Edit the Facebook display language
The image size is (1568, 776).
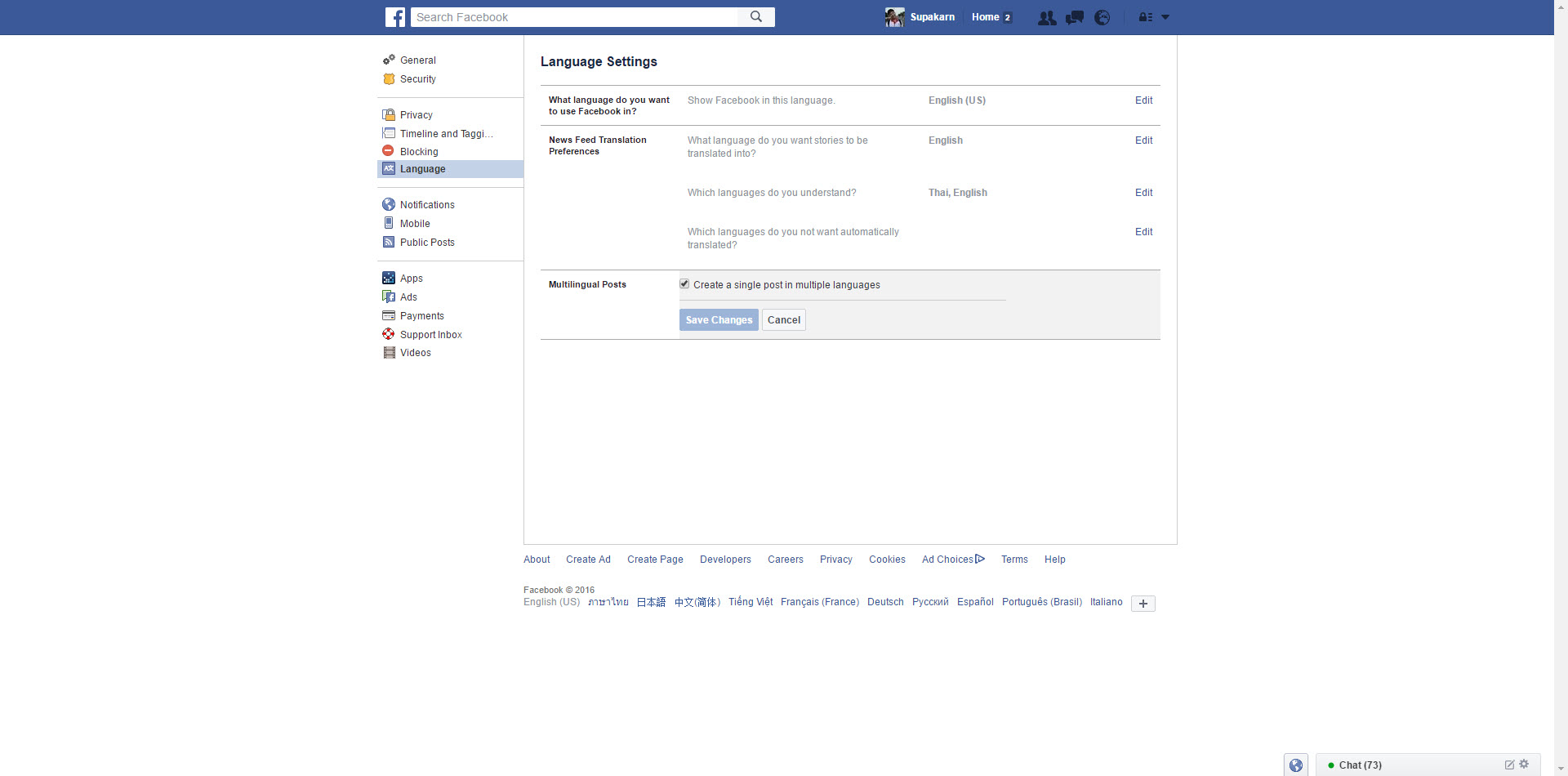1143,100
